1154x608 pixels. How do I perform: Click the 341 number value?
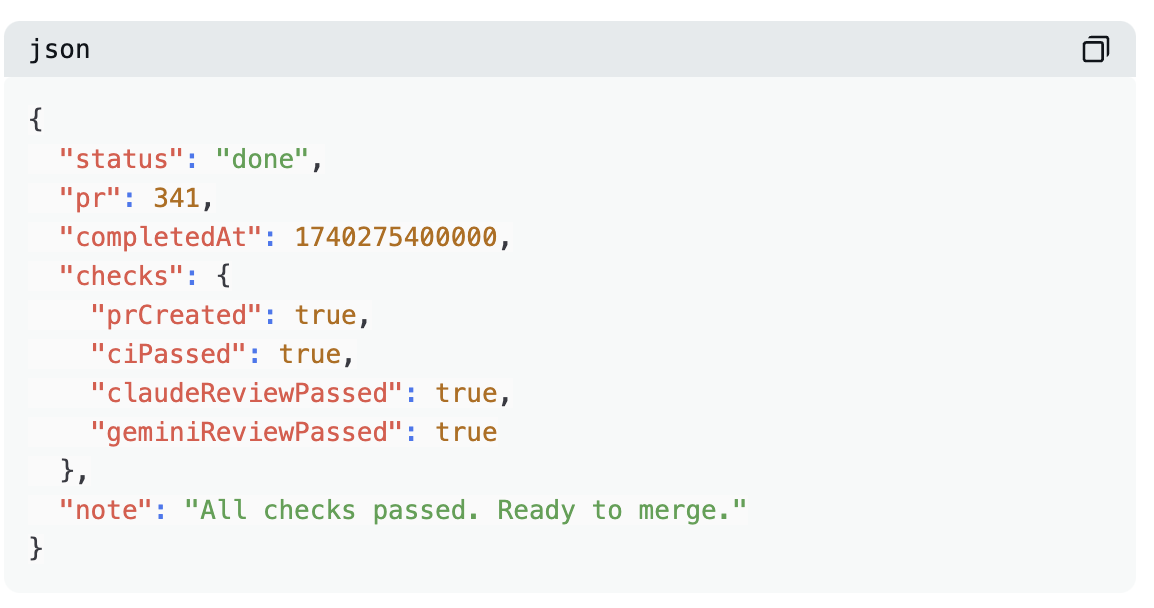[x=177, y=198]
